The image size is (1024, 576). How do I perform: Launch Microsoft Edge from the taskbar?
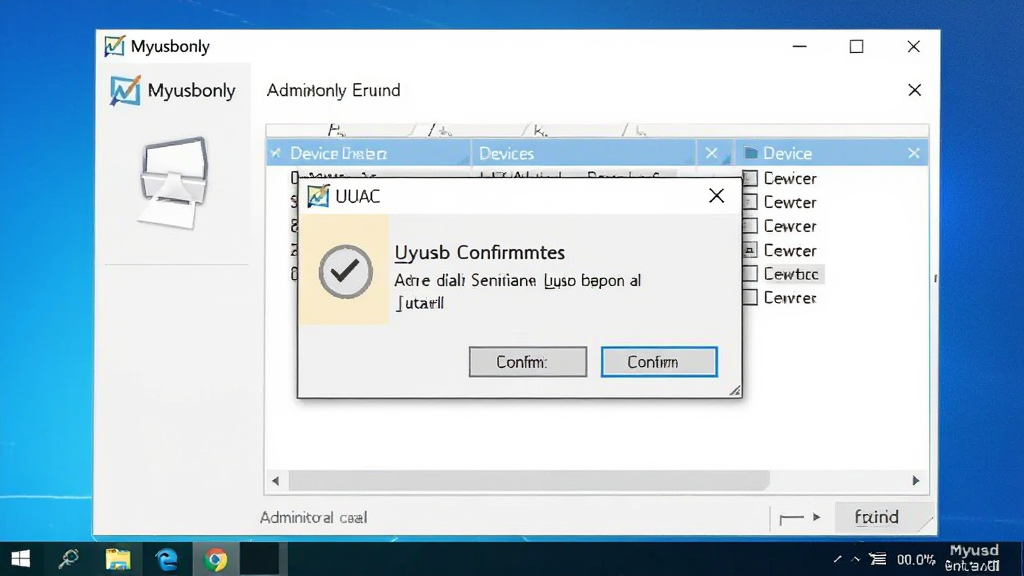pos(167,559)
